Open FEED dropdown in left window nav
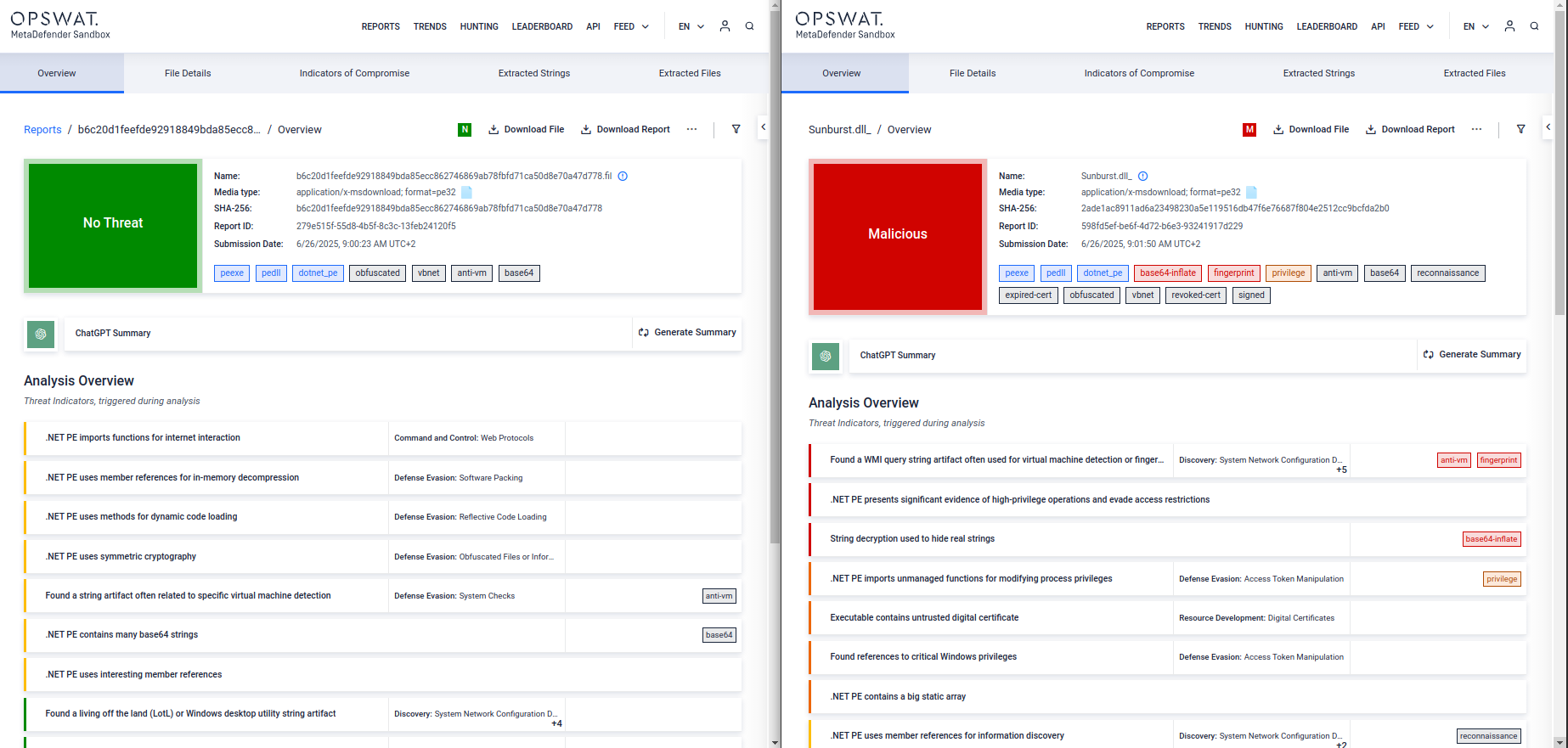This screenshot has width=1568, height=748. (x=631, y=26)
